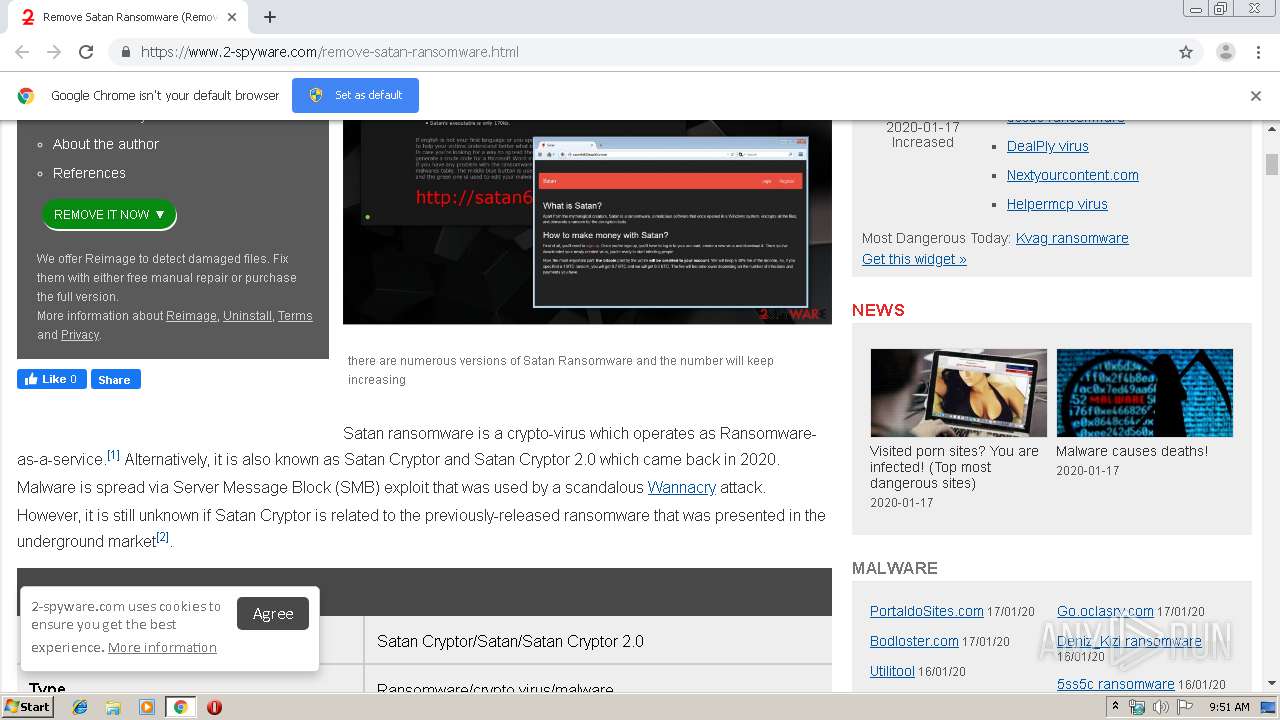Open Windows Media Player from taskbar
1280x720 pixels.
pyautogui.click(x=147, y=707)
